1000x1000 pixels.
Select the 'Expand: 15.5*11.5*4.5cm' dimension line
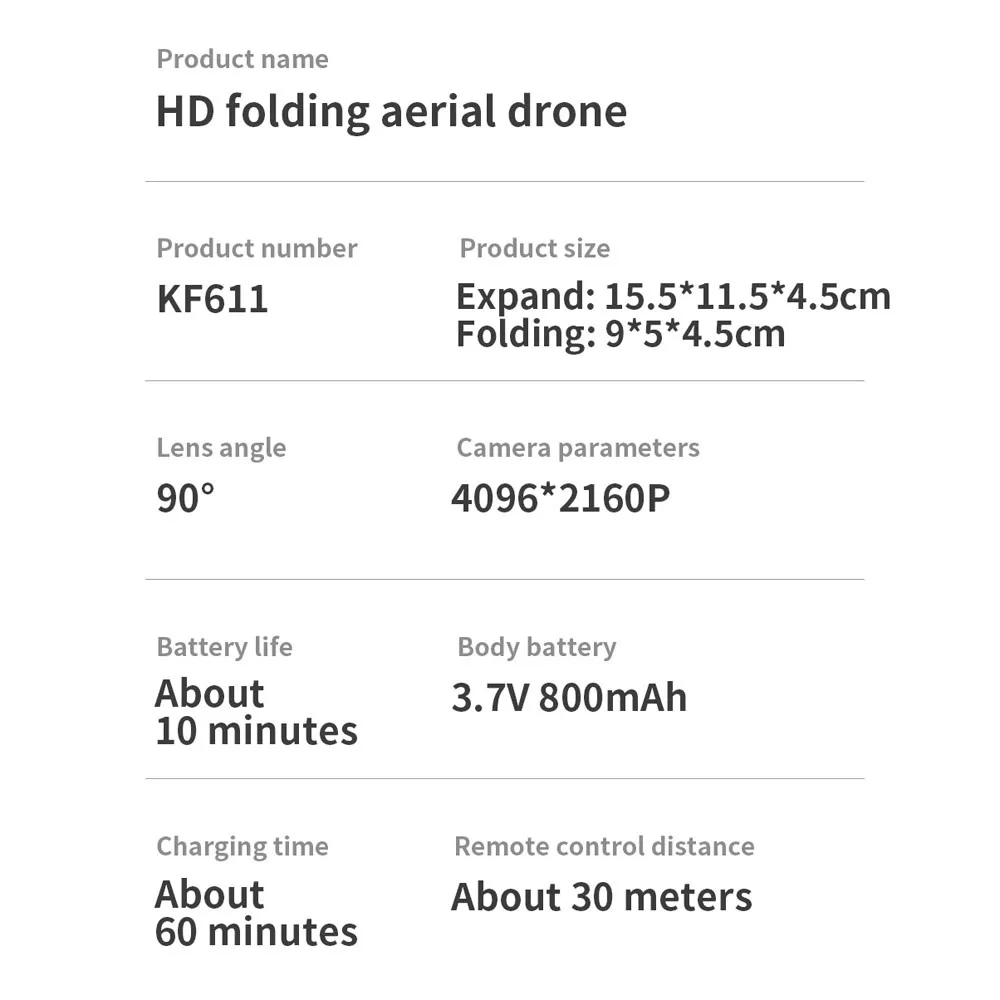(x=673, y=297)
